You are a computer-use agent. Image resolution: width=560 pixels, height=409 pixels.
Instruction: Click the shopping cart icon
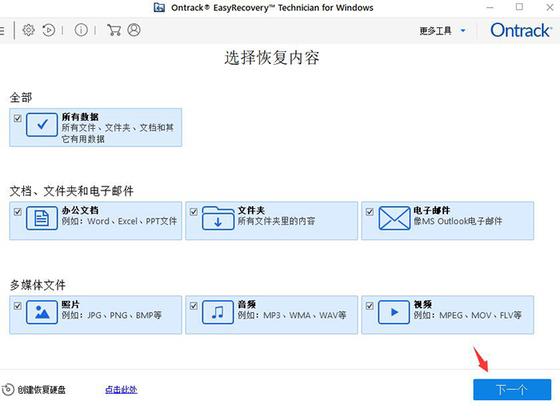coord(114,30)
